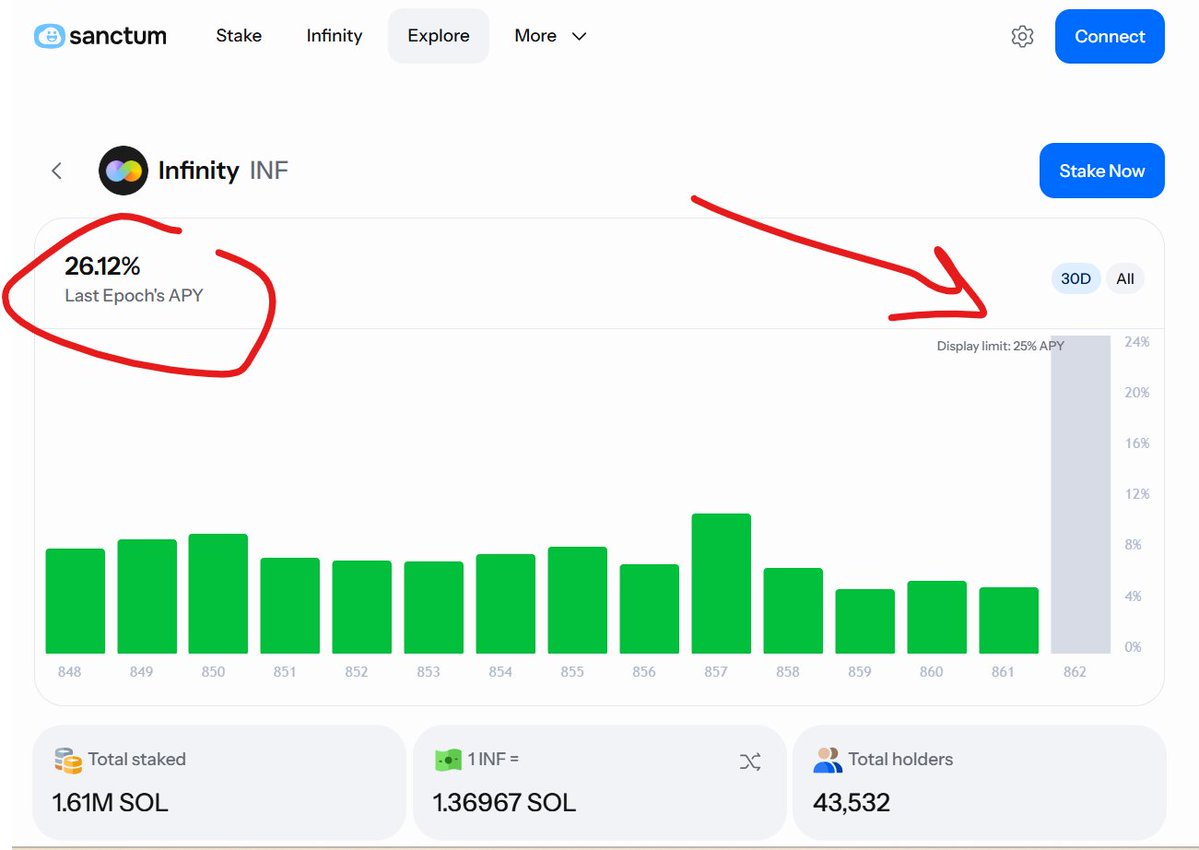Click the epoch 855 green bar
Screen dimensions: 1199x850
tap(577, 600)
